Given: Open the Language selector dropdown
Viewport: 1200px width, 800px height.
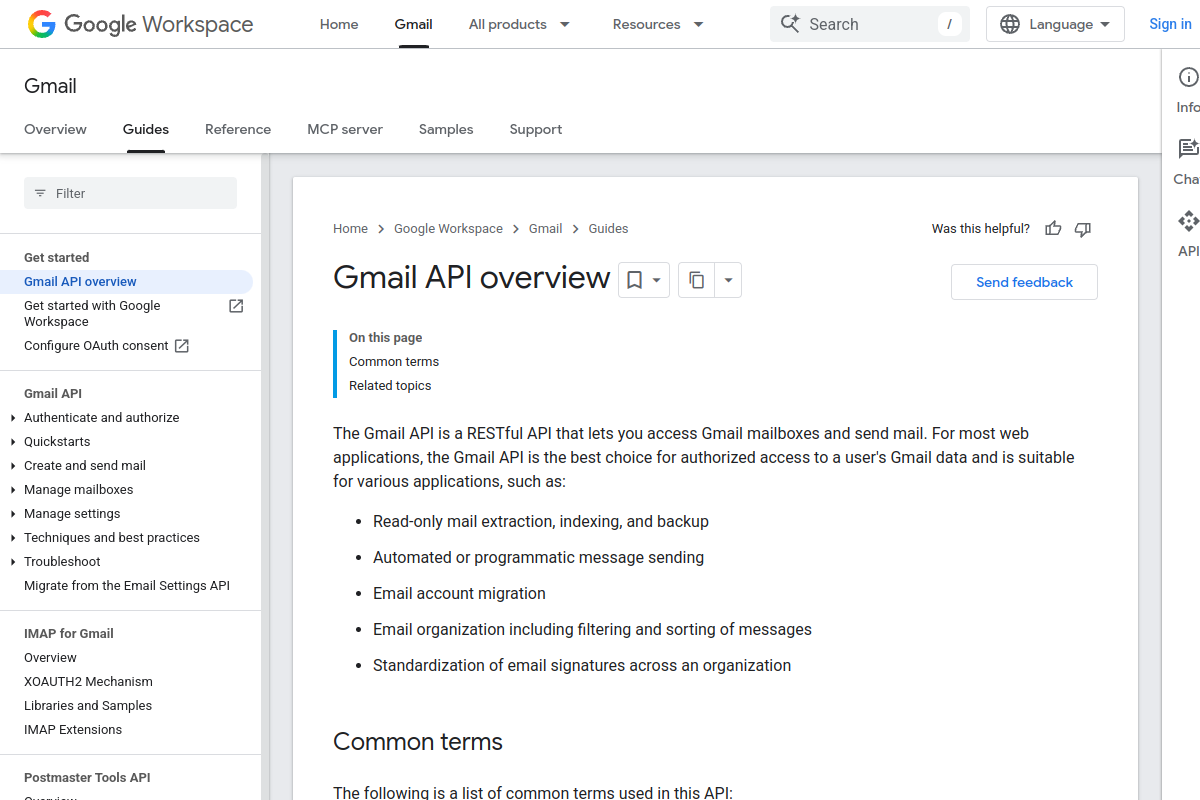Looking at the screenshot, I should click(x=1055, y=24).
